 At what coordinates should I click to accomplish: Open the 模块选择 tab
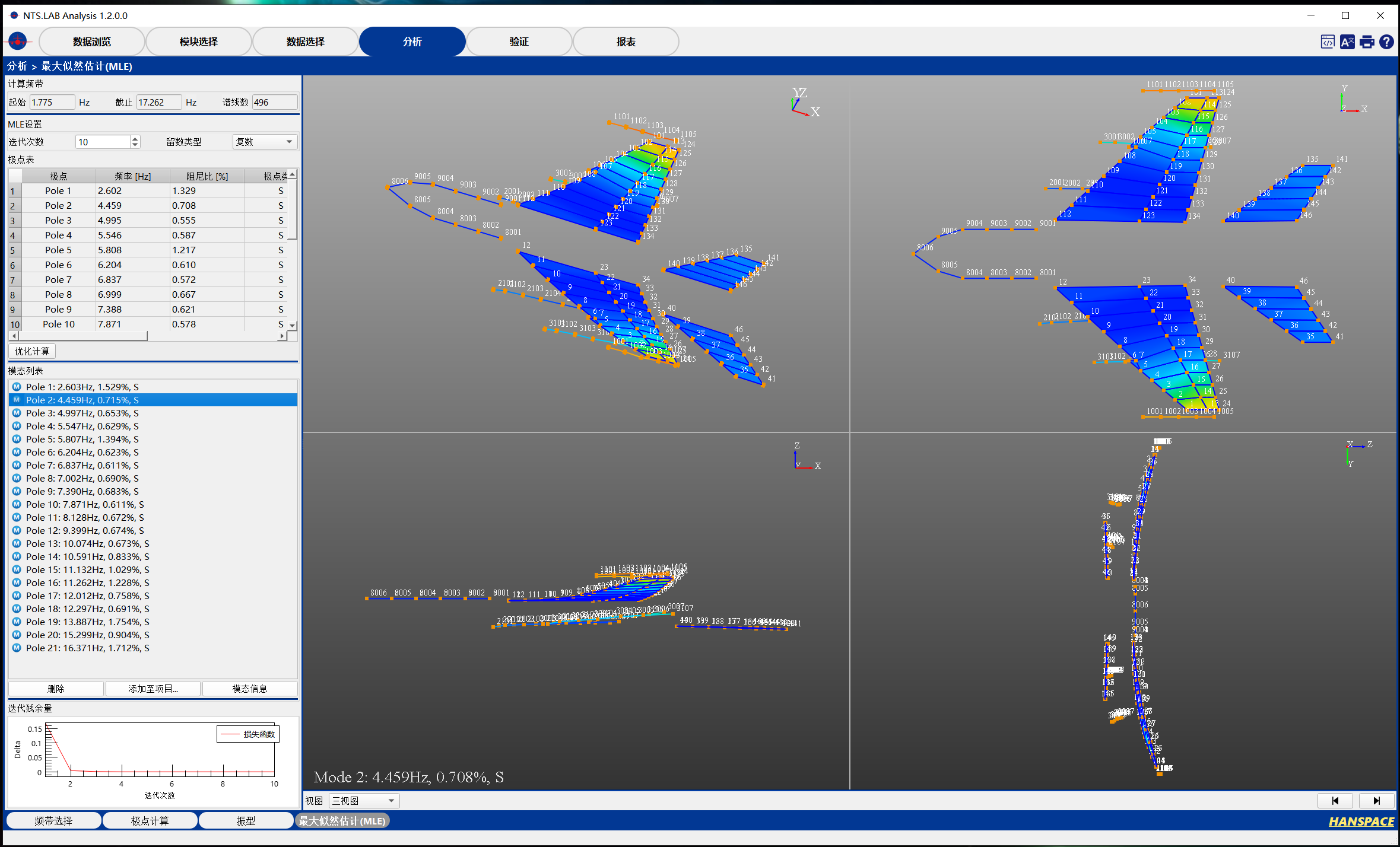(x=199, y=42)
